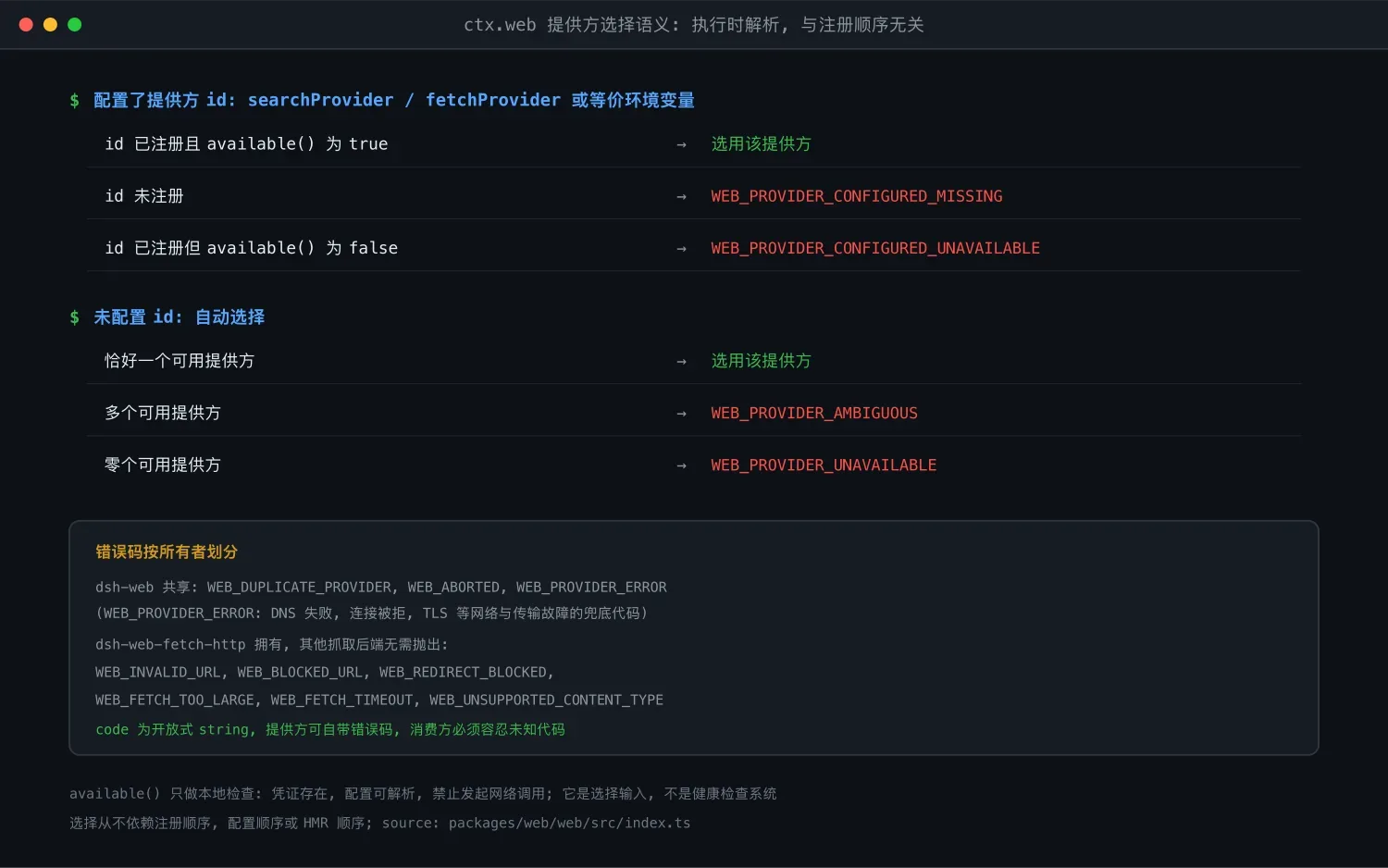Click the arrow in the '多个可用提供方' row

(681, 413)
